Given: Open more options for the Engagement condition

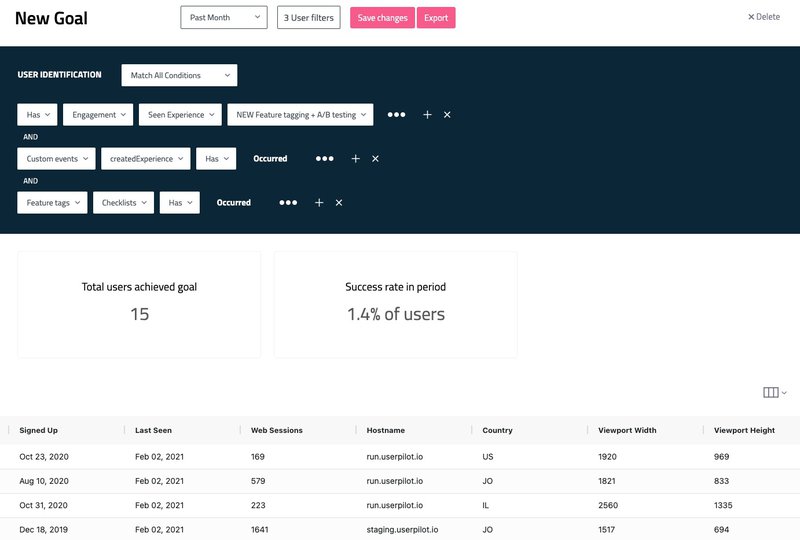Looking at the screenshot, I should 396,115.
